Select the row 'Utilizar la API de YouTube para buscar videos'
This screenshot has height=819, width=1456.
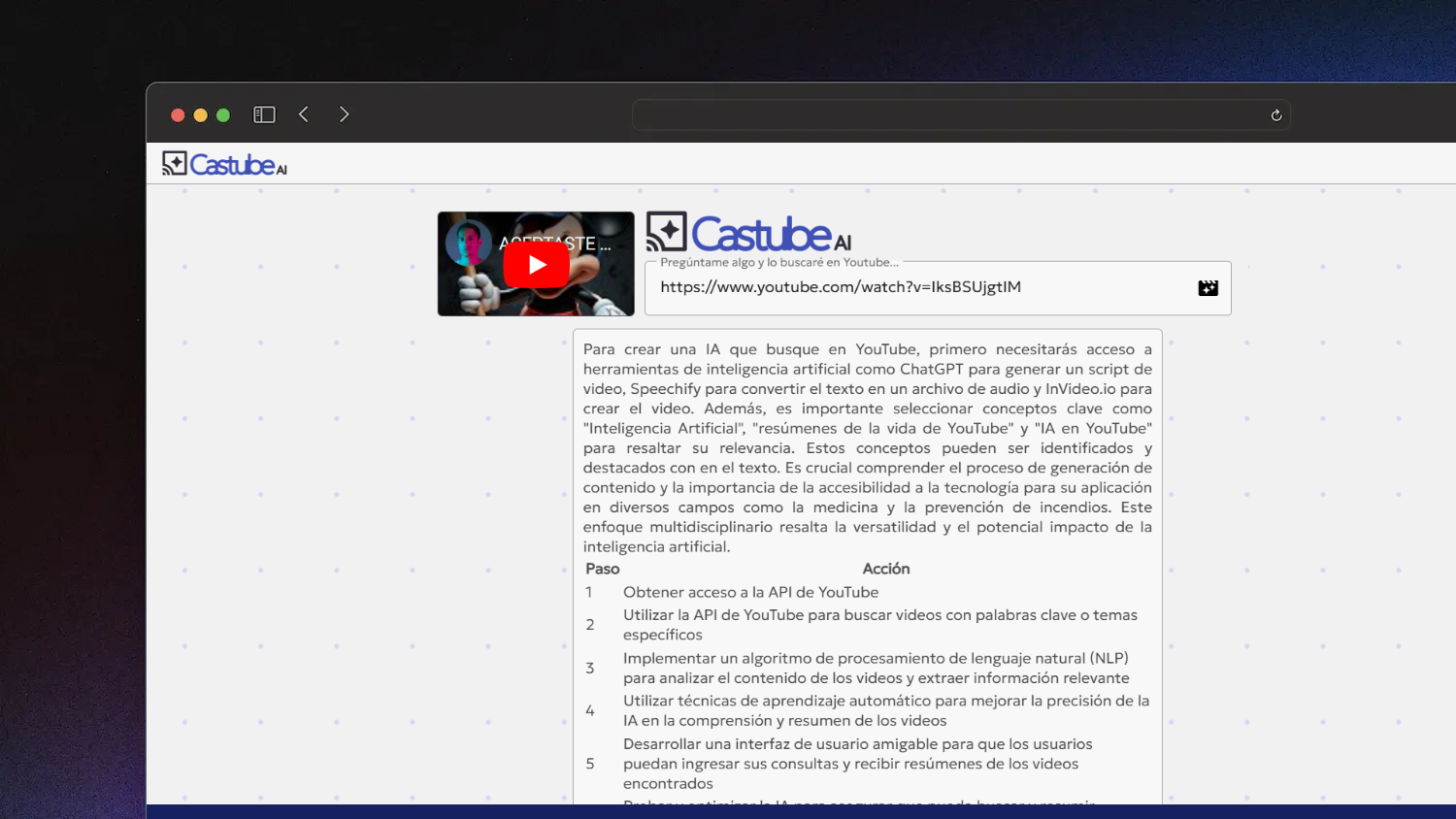click(868, 625)
